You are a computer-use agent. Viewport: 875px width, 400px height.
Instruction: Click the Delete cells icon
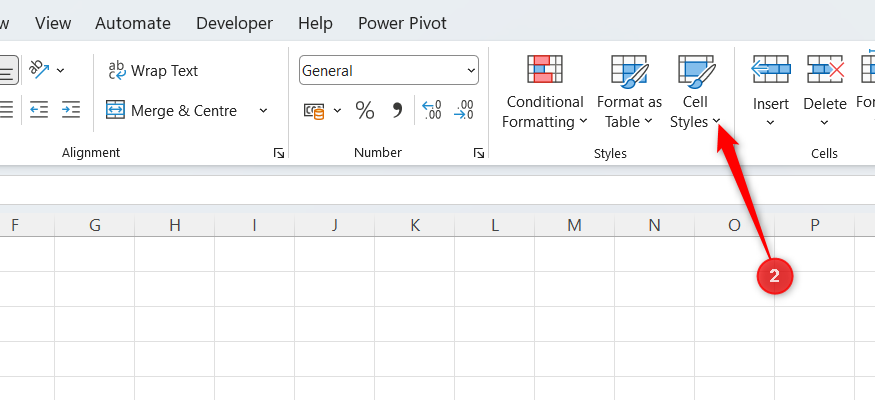pyautogui.click(x=825, y=69)
